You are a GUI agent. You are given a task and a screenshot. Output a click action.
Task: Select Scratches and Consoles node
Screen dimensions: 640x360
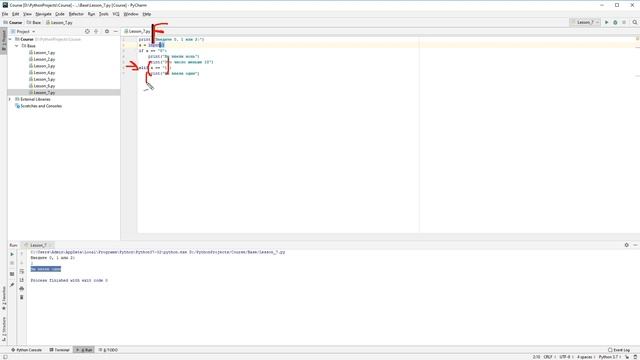38,106
